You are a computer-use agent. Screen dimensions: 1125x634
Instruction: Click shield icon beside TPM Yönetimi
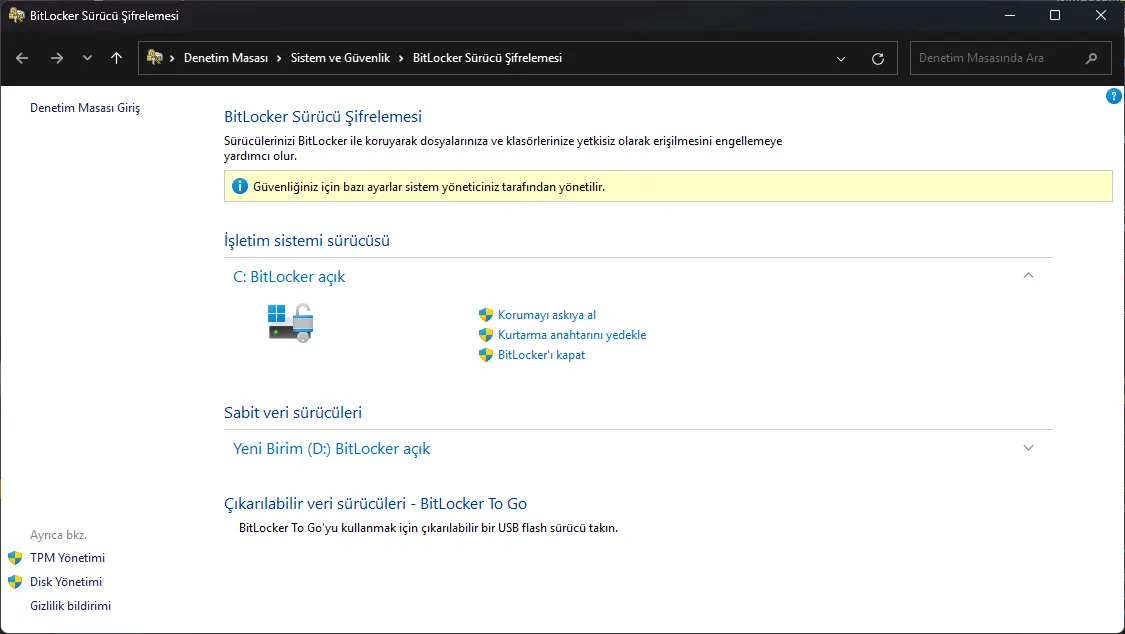pyautogui.click(x=15, y=558)
